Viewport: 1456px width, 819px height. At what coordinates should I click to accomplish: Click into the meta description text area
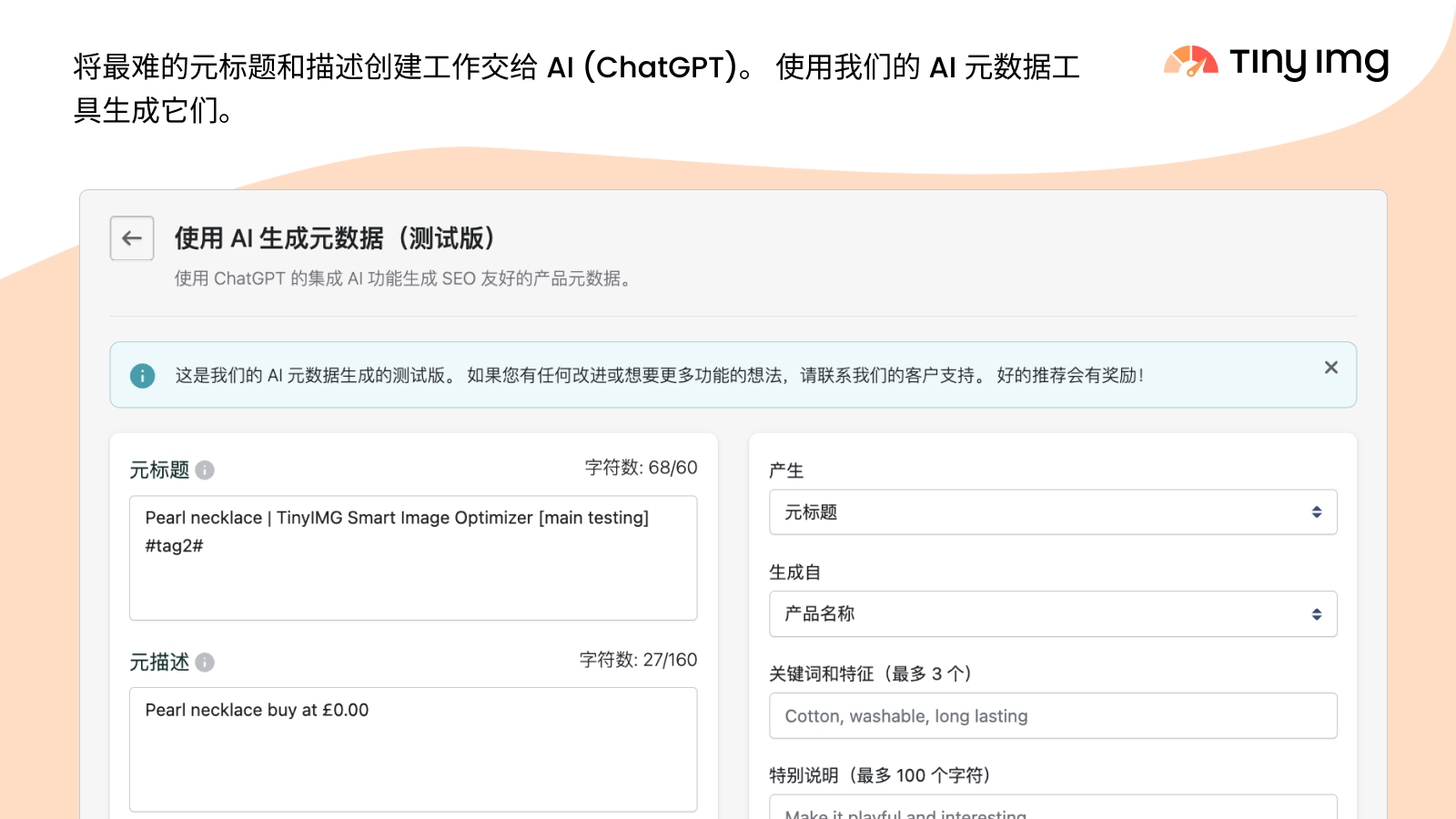coord(413,749)
